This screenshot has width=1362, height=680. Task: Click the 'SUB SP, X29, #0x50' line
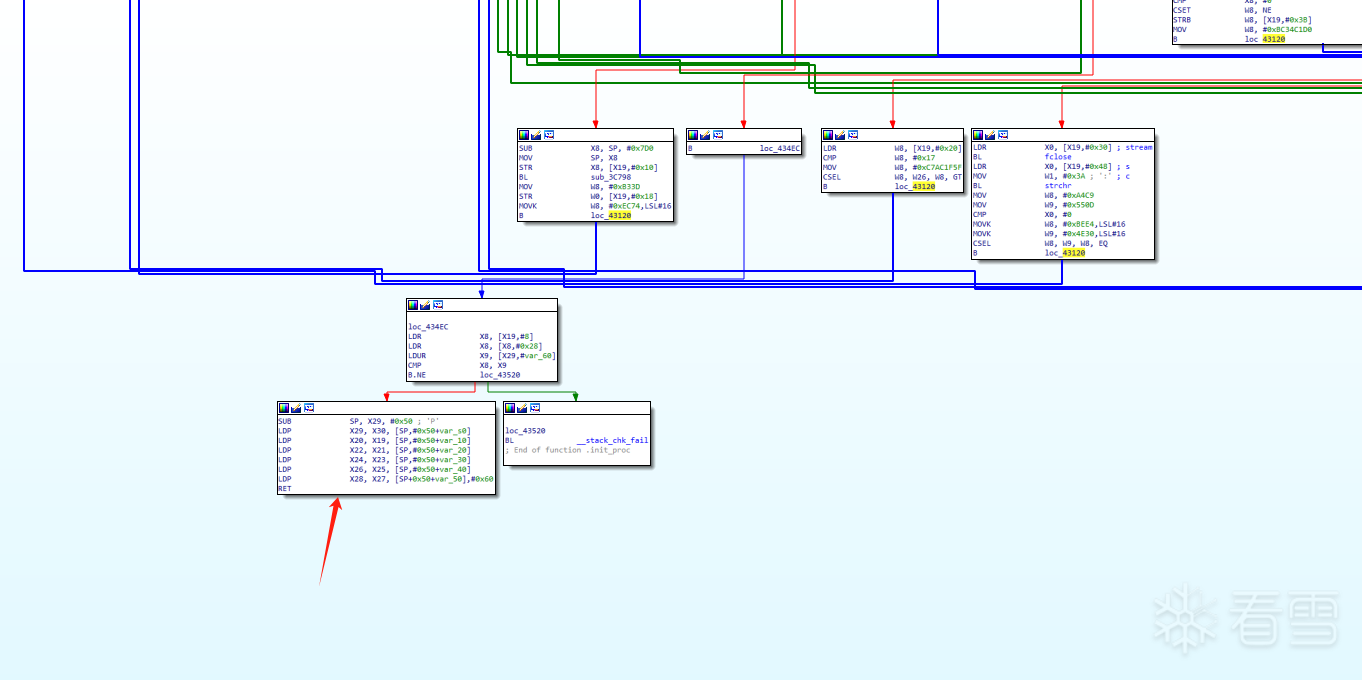[359, 421]
